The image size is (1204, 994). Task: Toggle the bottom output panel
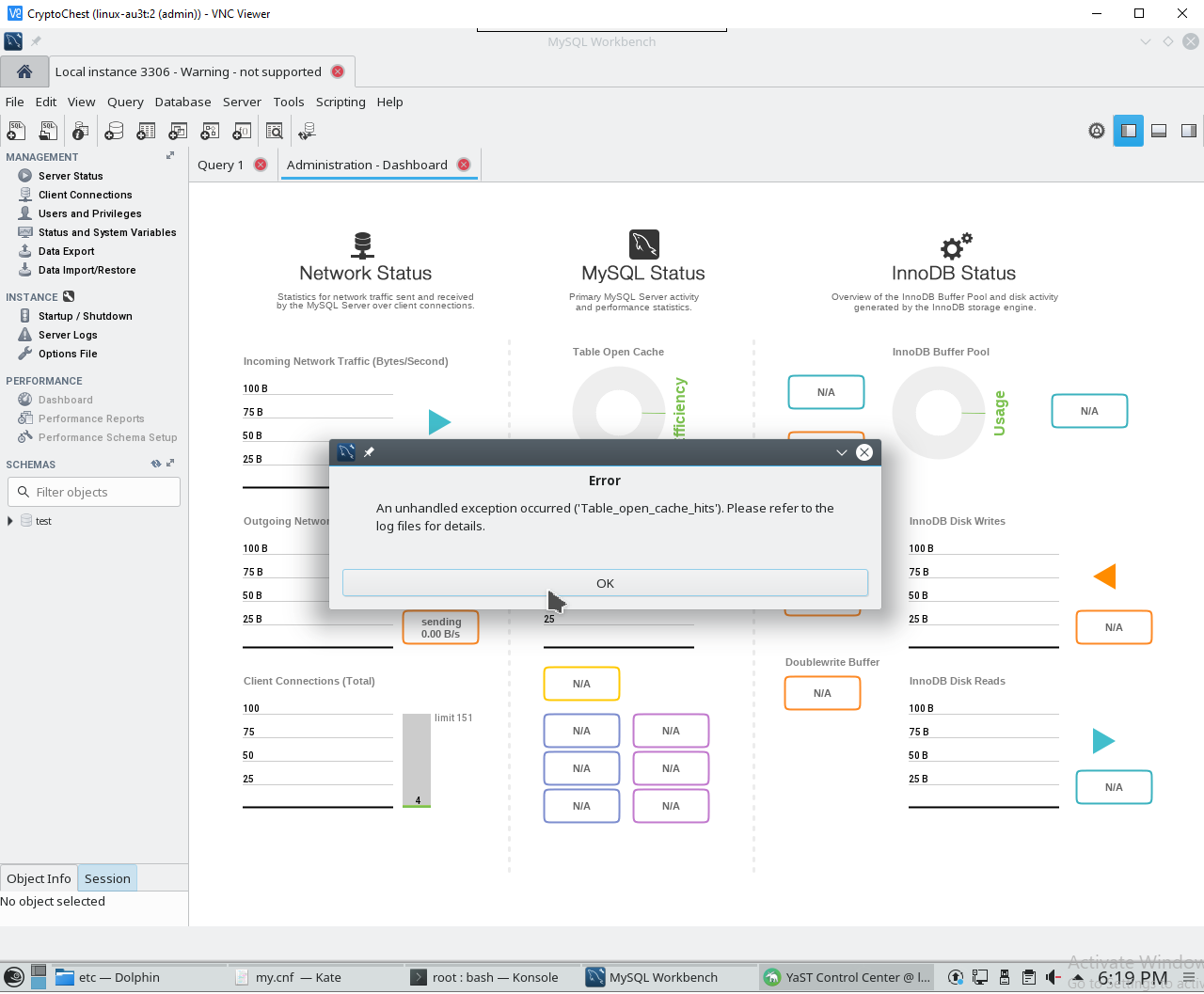(1159, 131)
